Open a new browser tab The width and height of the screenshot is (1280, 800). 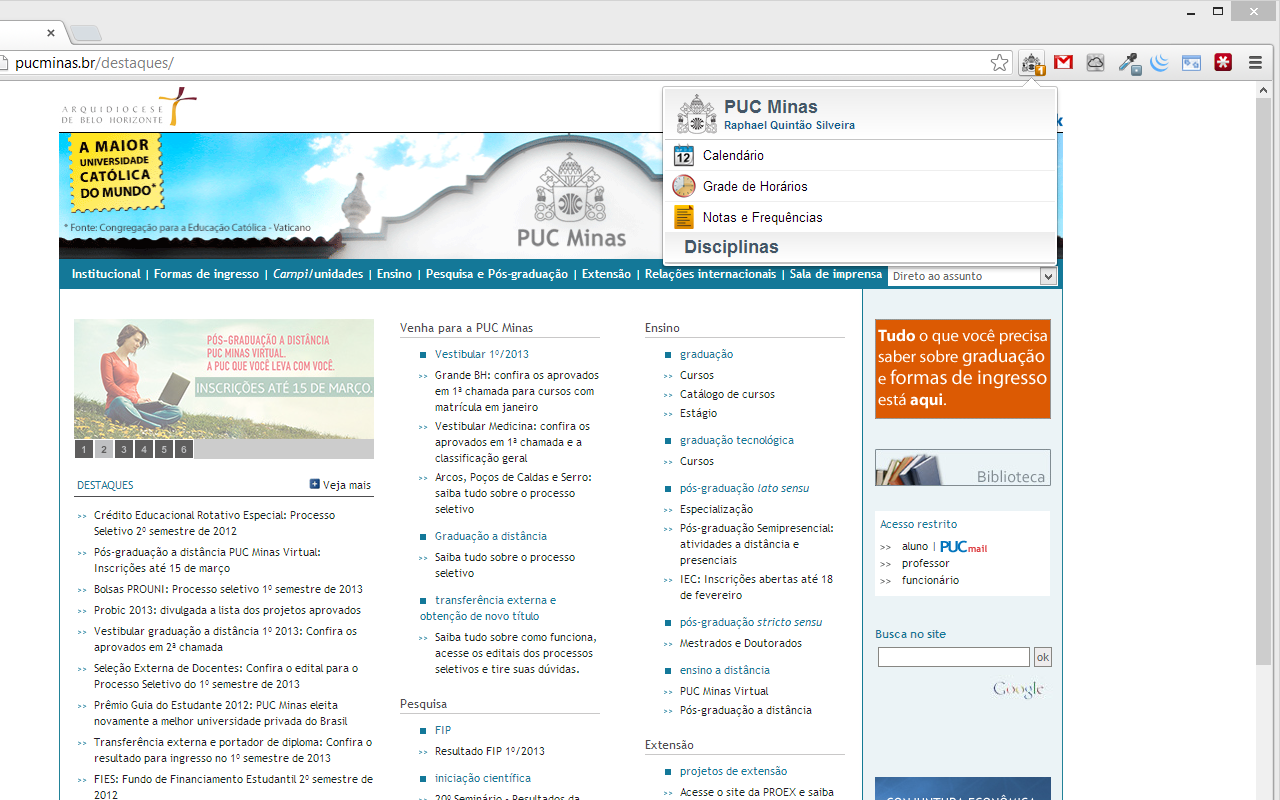click(x=84, y=33)
